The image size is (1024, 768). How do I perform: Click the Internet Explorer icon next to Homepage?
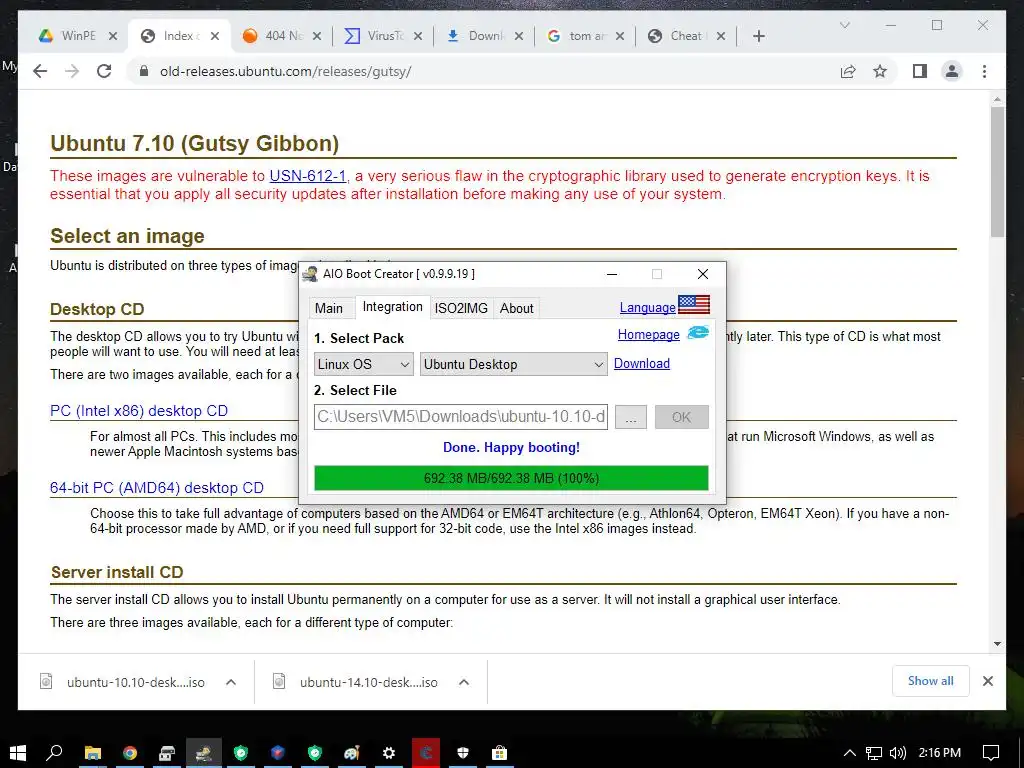[x=698, y=332]
